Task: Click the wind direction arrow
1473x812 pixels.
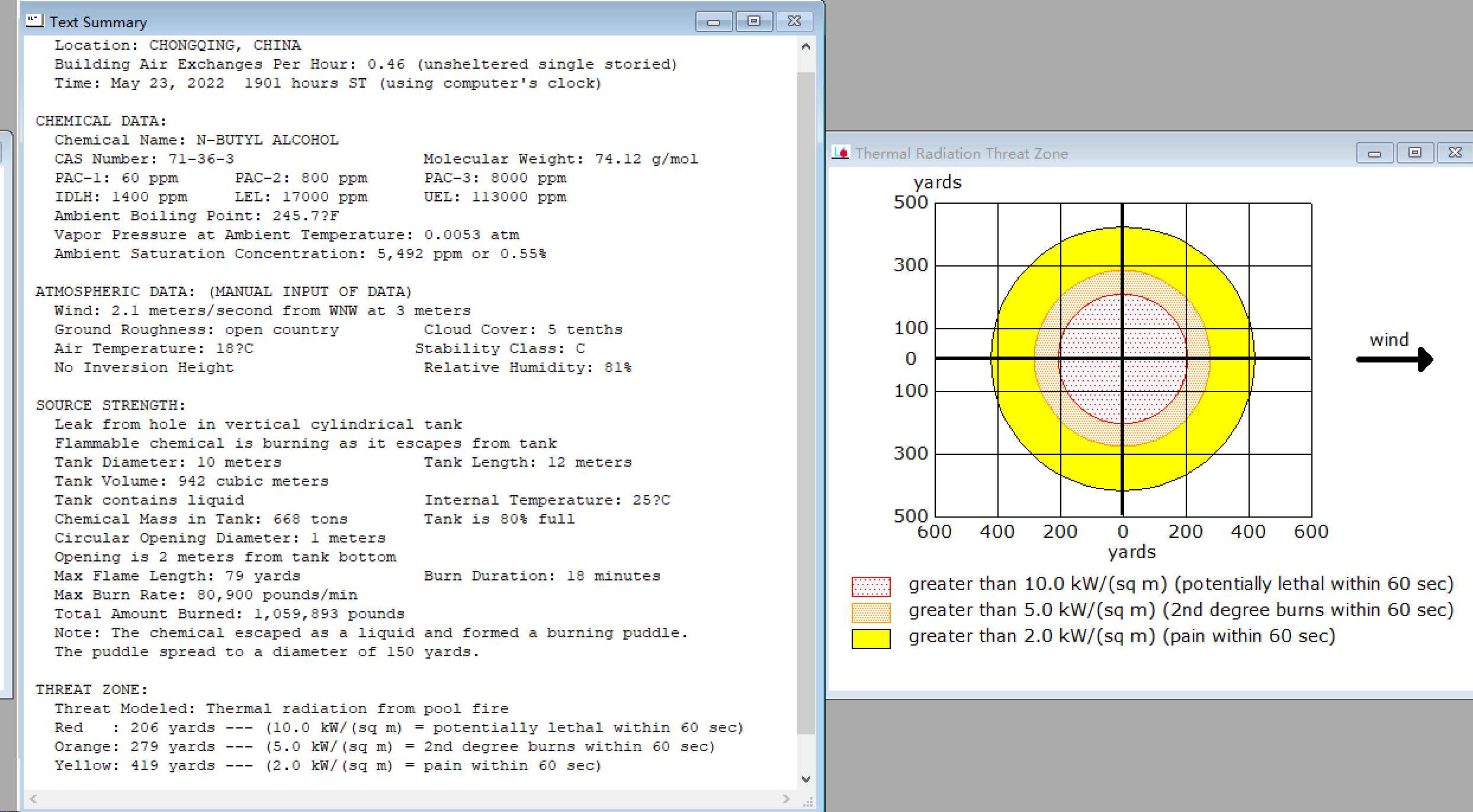Action: tap(1394, 359)
